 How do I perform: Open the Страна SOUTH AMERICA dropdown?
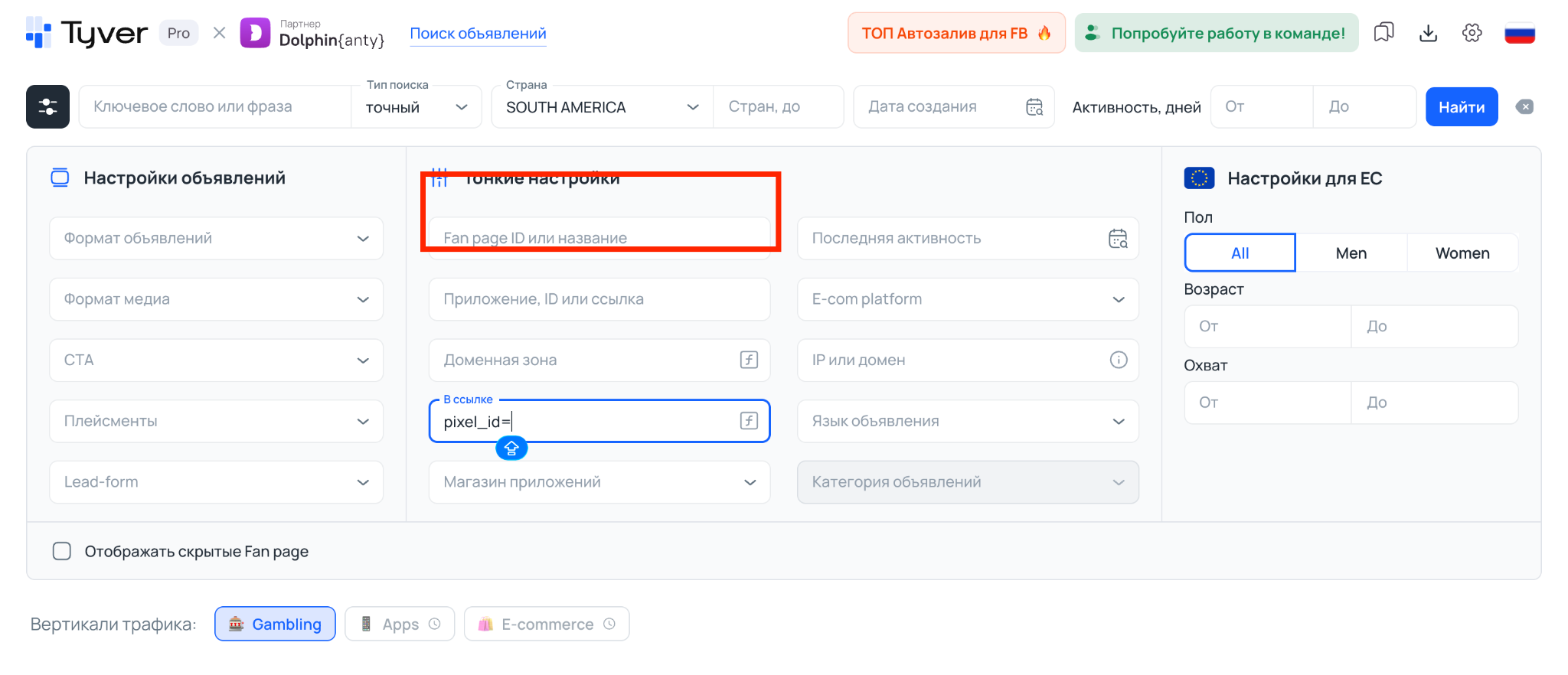click(602, 107)
